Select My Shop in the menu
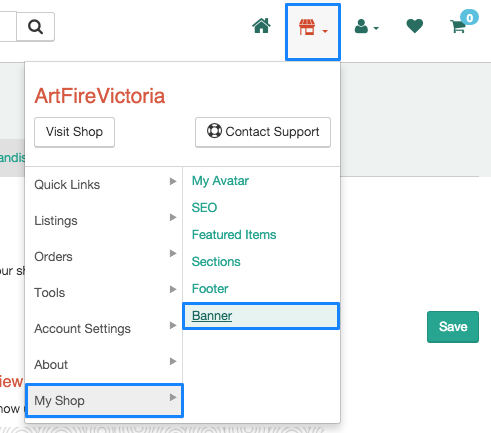Screen dimensions: 491x433 (104, 400)
